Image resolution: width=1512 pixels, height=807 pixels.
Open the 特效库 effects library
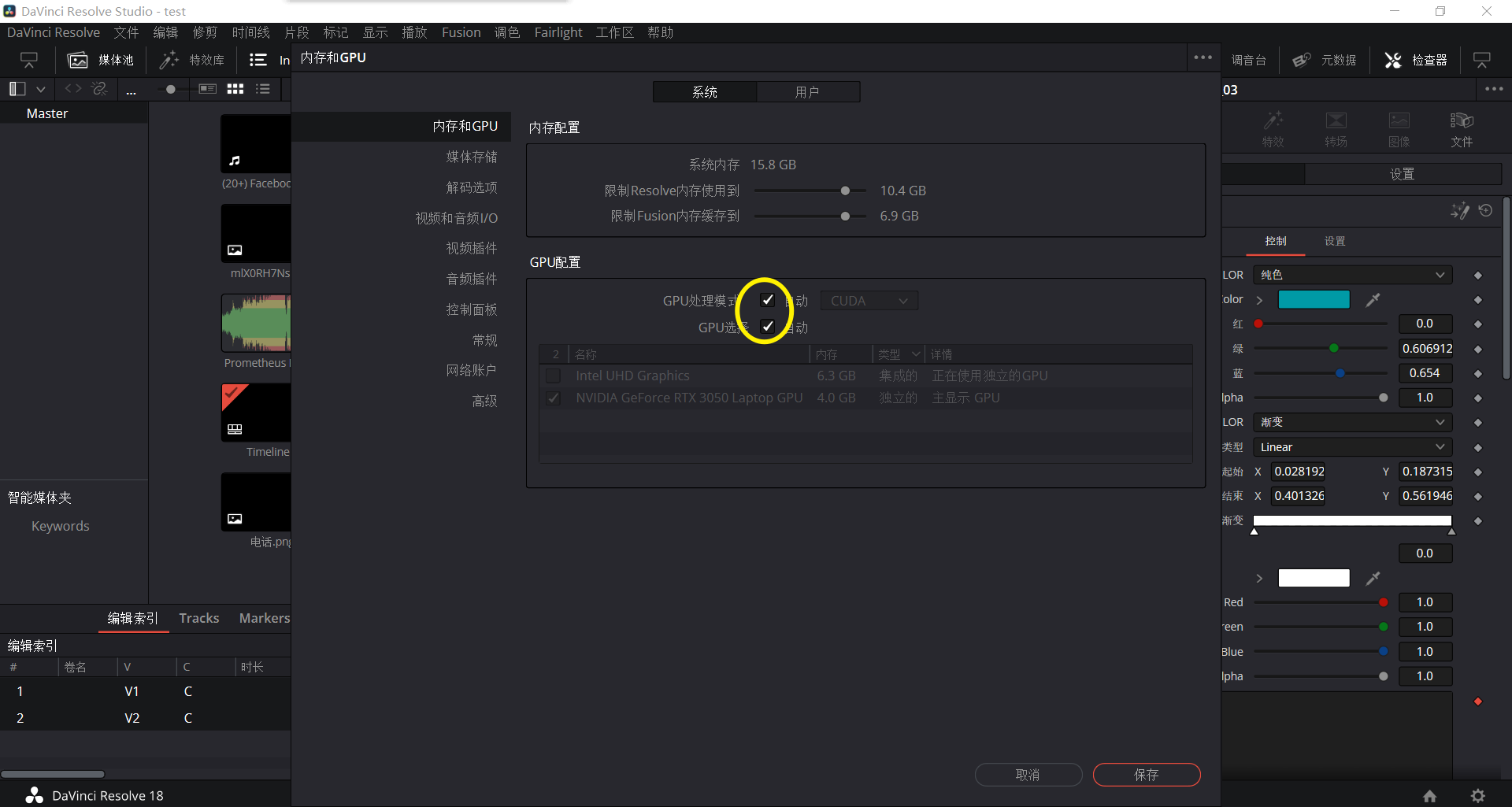pyautogui.click(x=169, y=61)
